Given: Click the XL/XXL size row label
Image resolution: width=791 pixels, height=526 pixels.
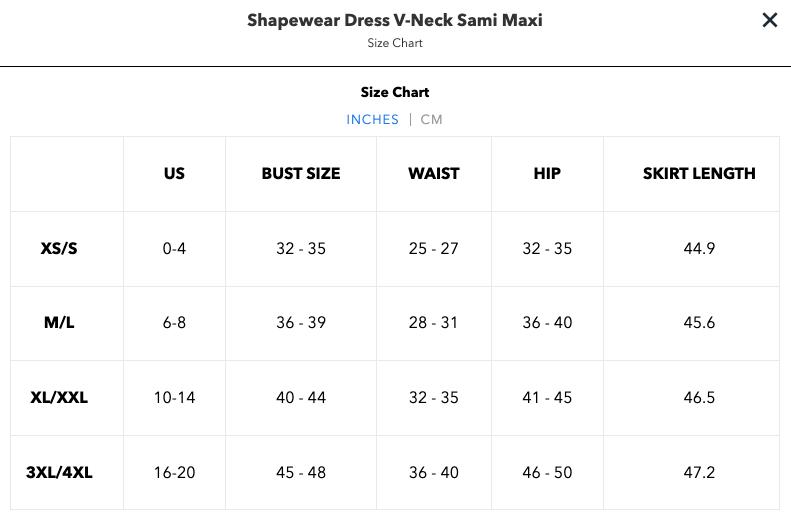Looking at the screenshot, I should click(59, 397).
